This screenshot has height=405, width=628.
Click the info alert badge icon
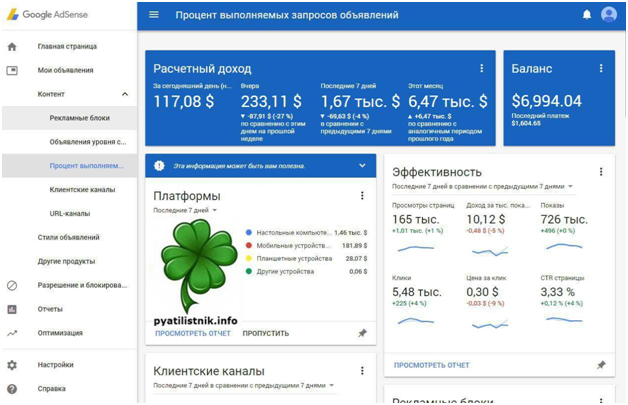tap(159, 165)
